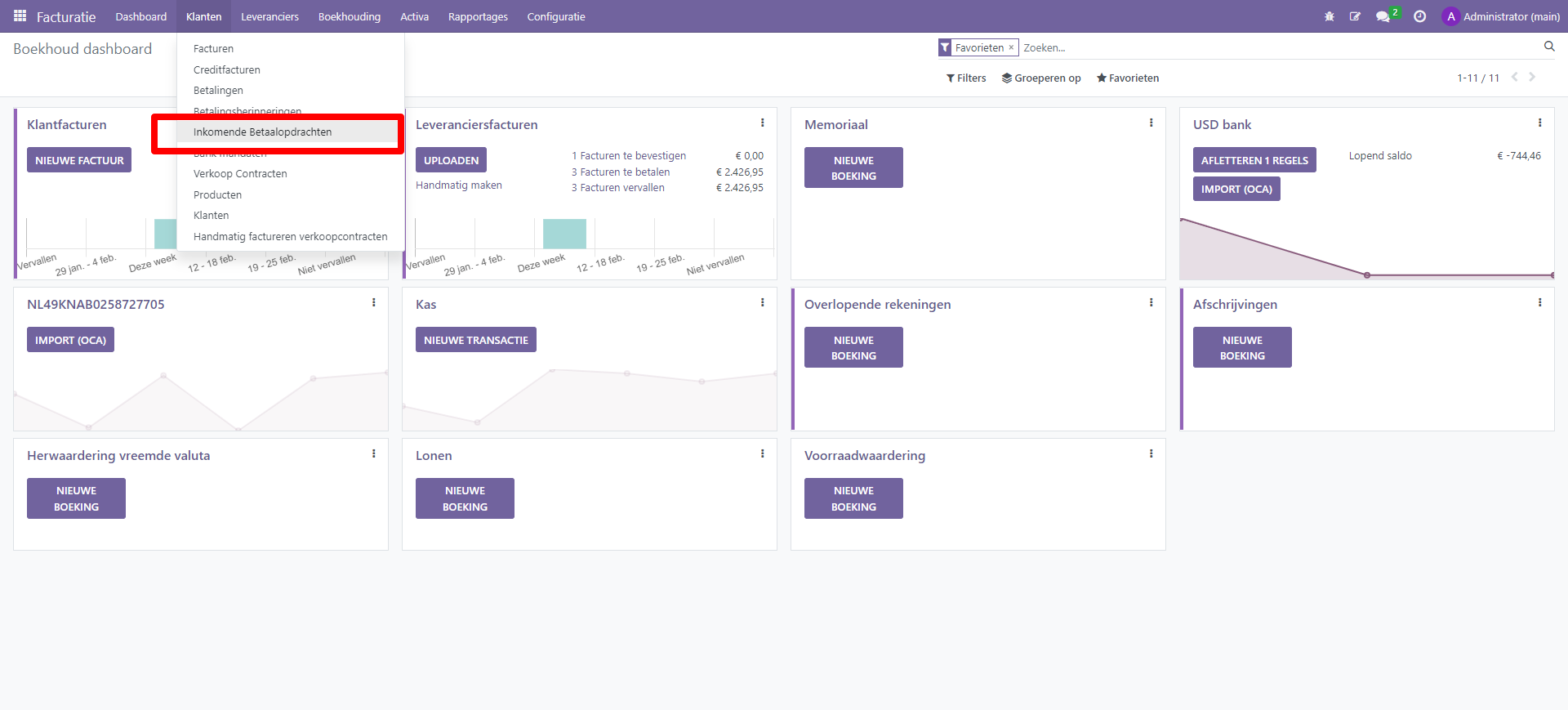
Task: Click the Uploaden button
Action: click(x=451, y=160)
